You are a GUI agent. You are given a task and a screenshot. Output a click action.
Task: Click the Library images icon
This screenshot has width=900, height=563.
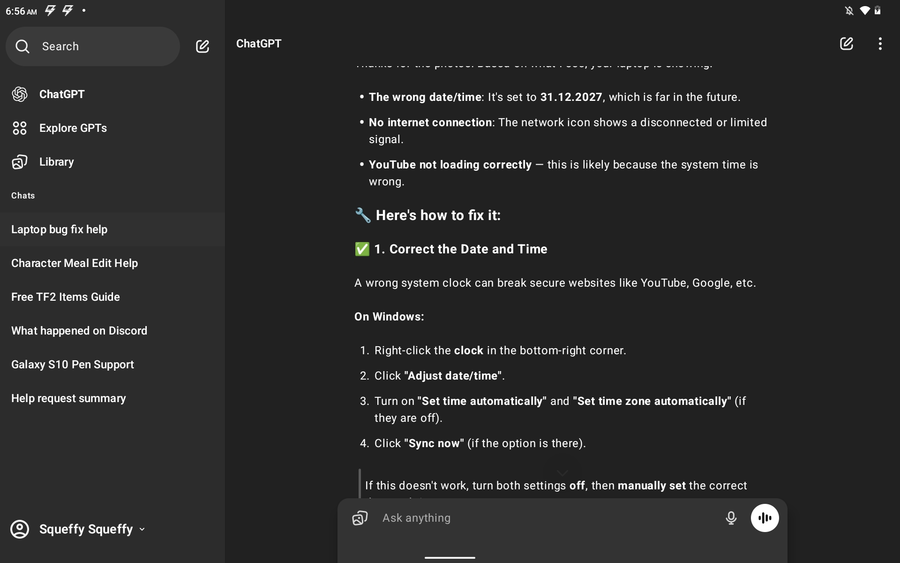coord(20,162)
